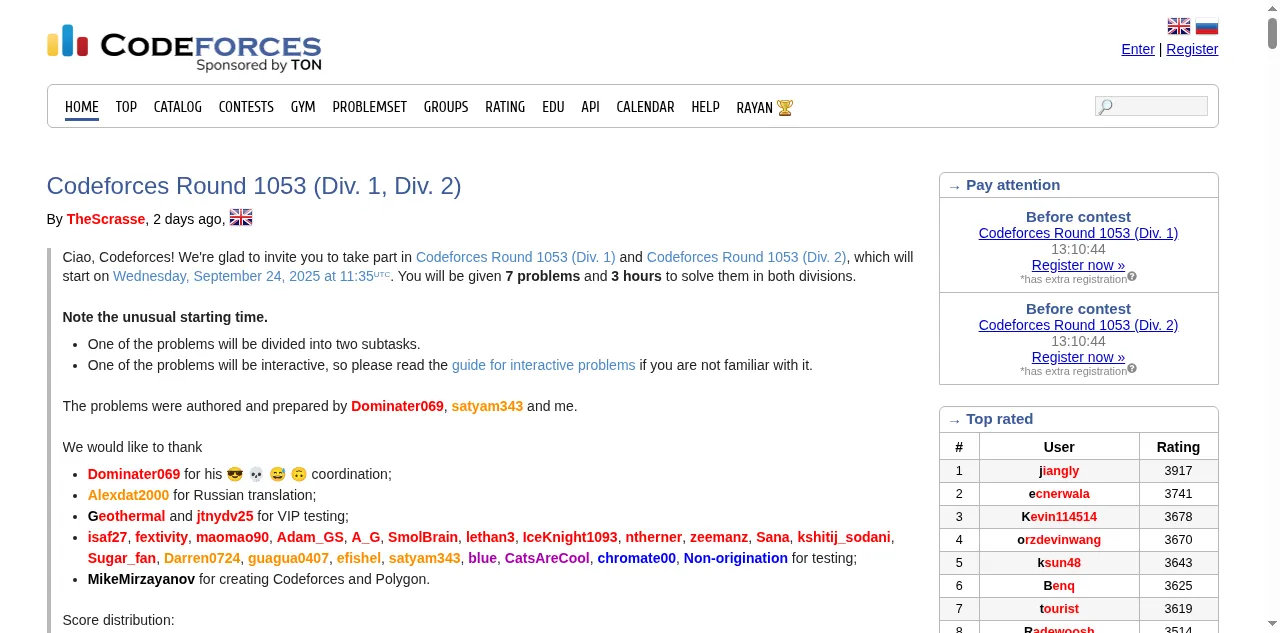Switch site language to English flag
The height and width of the screenshot is (633, 1280).
[1179, 27]
